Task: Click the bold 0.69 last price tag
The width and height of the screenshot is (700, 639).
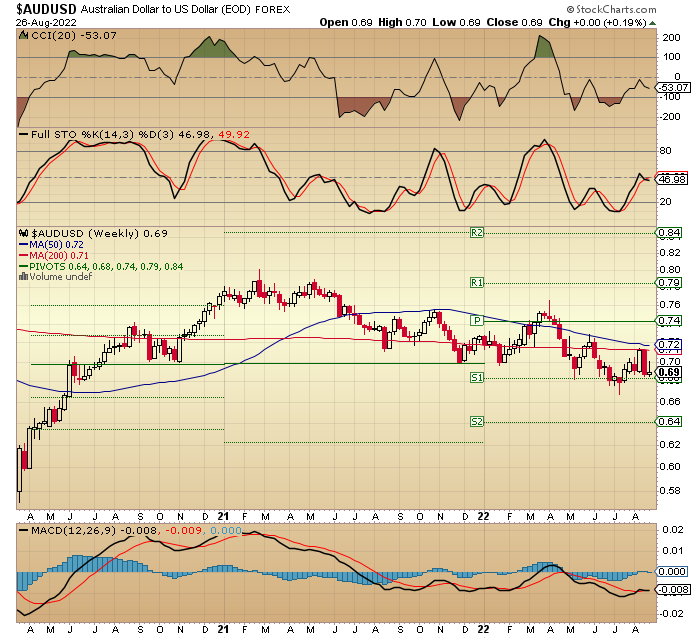Action: click(x=668, y=372)
